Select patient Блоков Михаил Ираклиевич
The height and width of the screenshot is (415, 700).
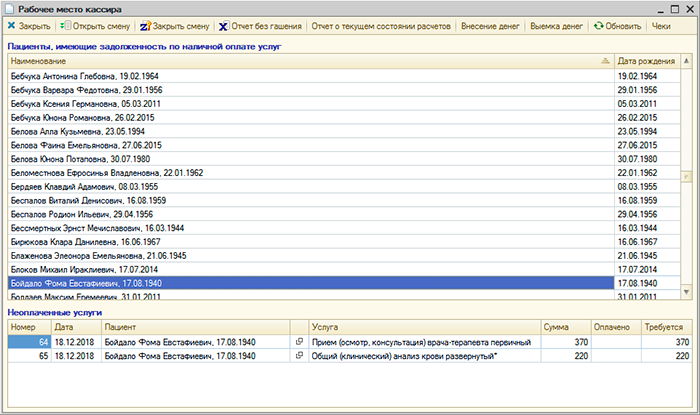coord(76,270)
